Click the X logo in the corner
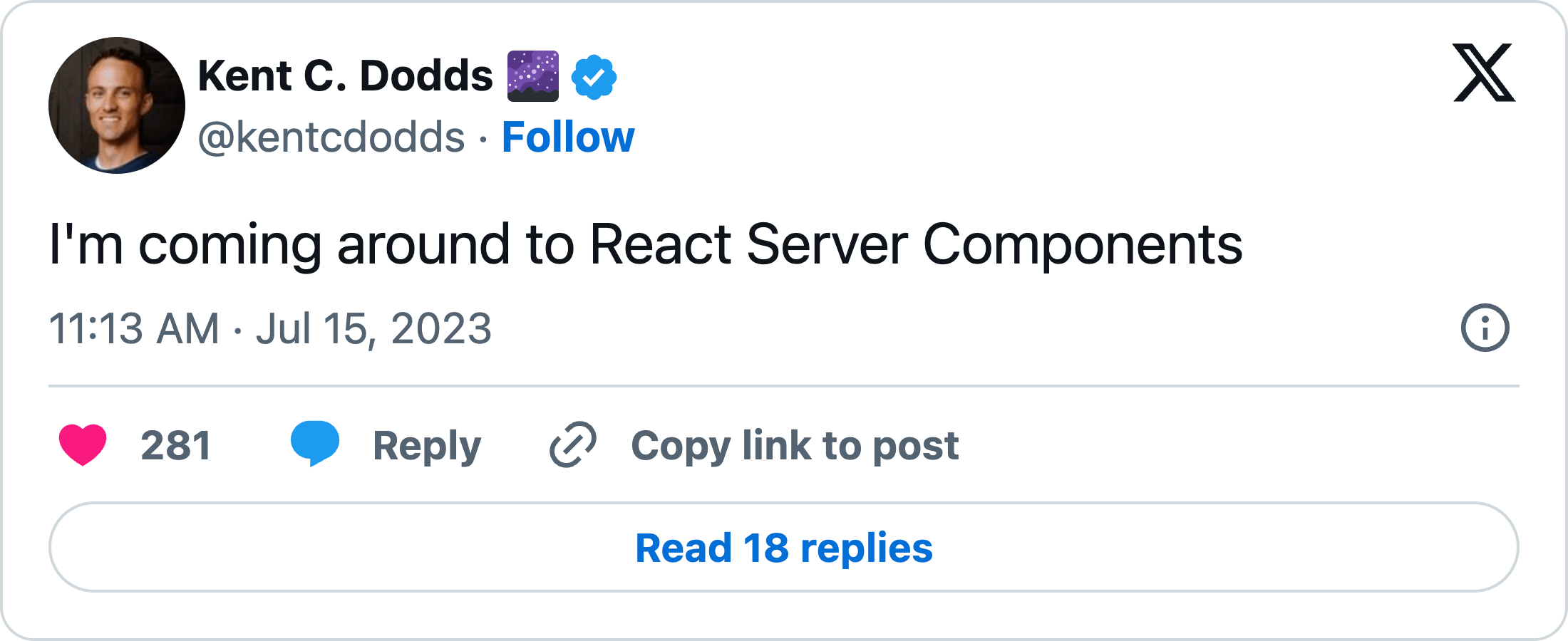This screenshot has width=1568, height=641. coord(1484,73)
